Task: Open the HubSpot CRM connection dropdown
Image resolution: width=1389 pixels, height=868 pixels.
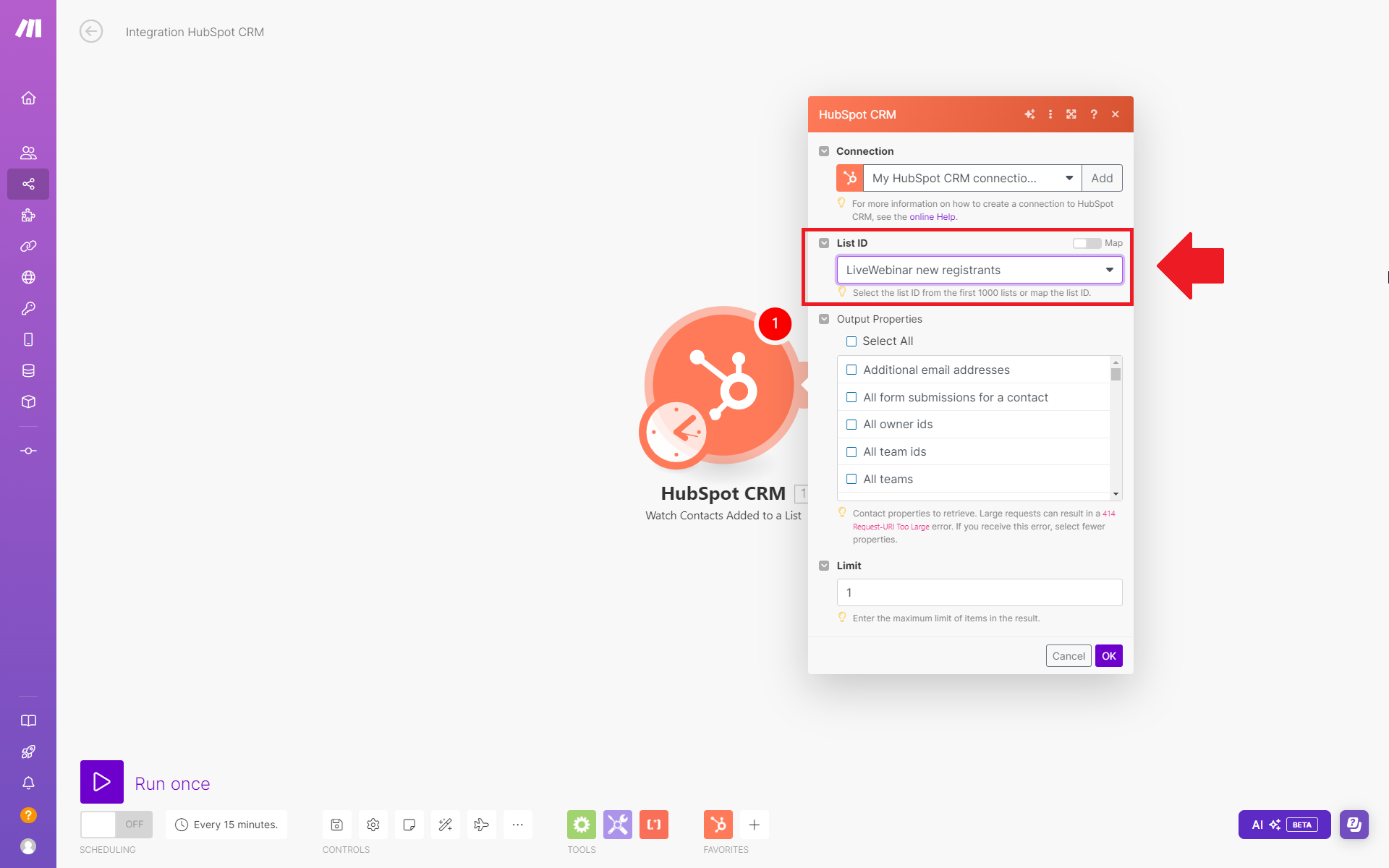Action: 1070,178
